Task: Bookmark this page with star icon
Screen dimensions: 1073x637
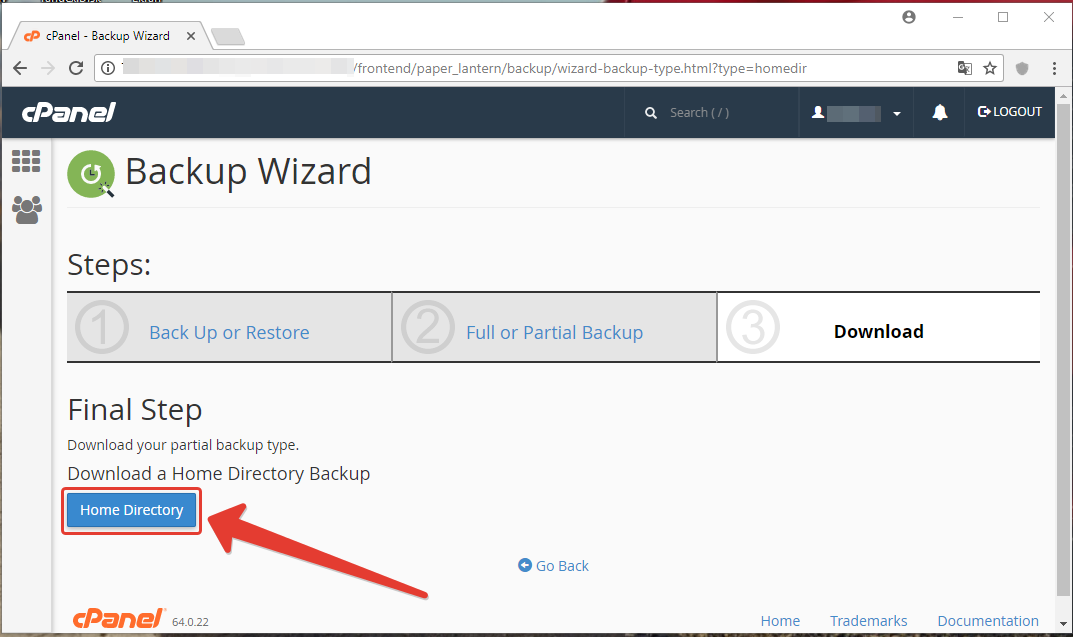Action: tap(989, 68)
